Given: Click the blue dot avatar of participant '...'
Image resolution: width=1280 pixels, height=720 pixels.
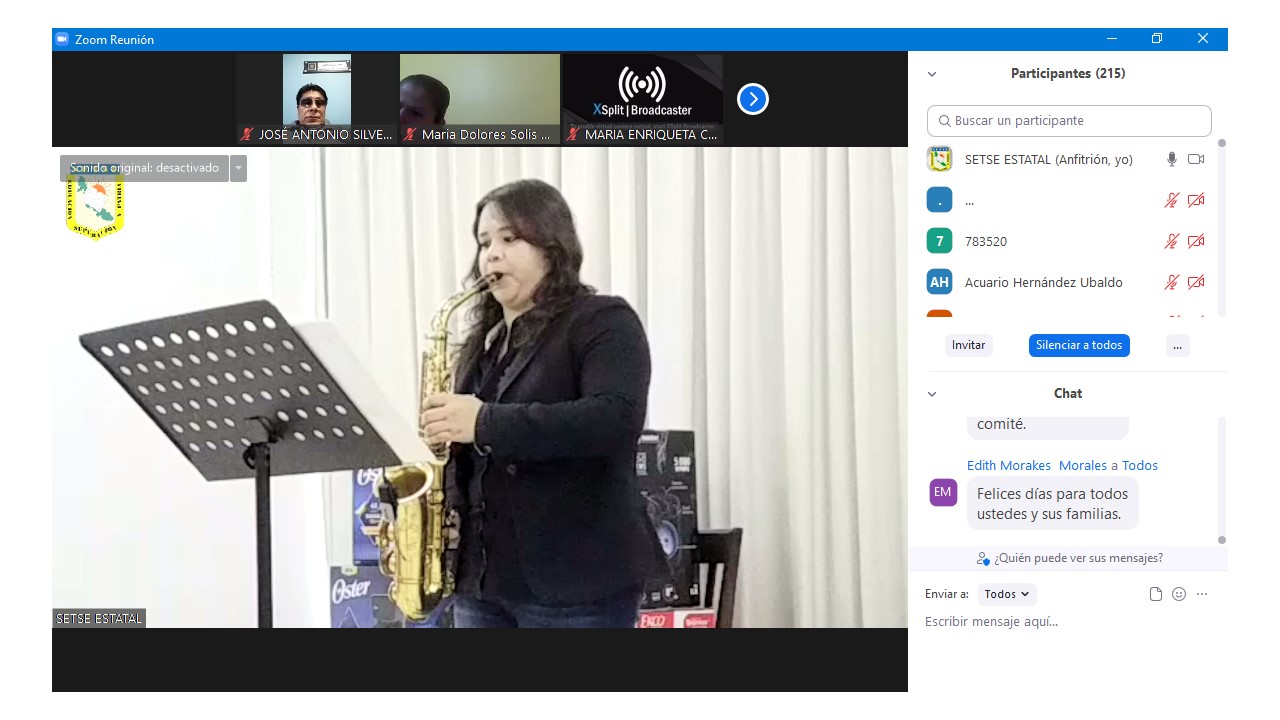Looking at the screenshot, I should click(939, 200).
